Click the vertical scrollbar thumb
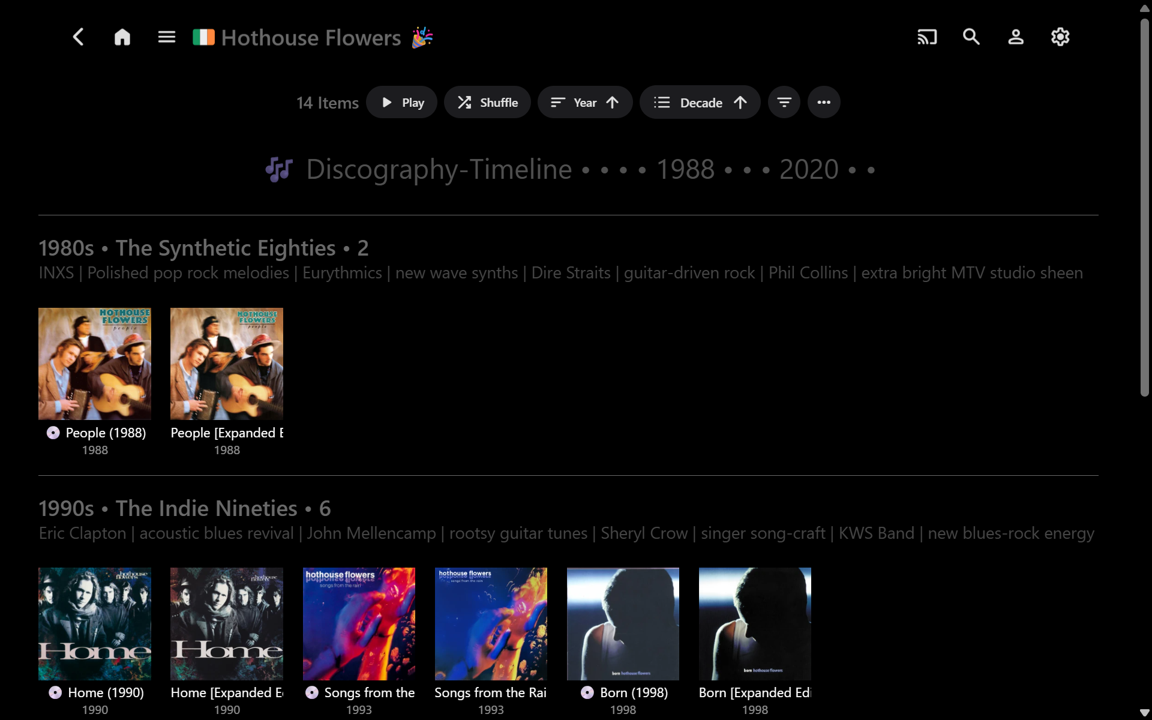The image size is (1152, 720). pyautogui.click(x=1144, y=208)
